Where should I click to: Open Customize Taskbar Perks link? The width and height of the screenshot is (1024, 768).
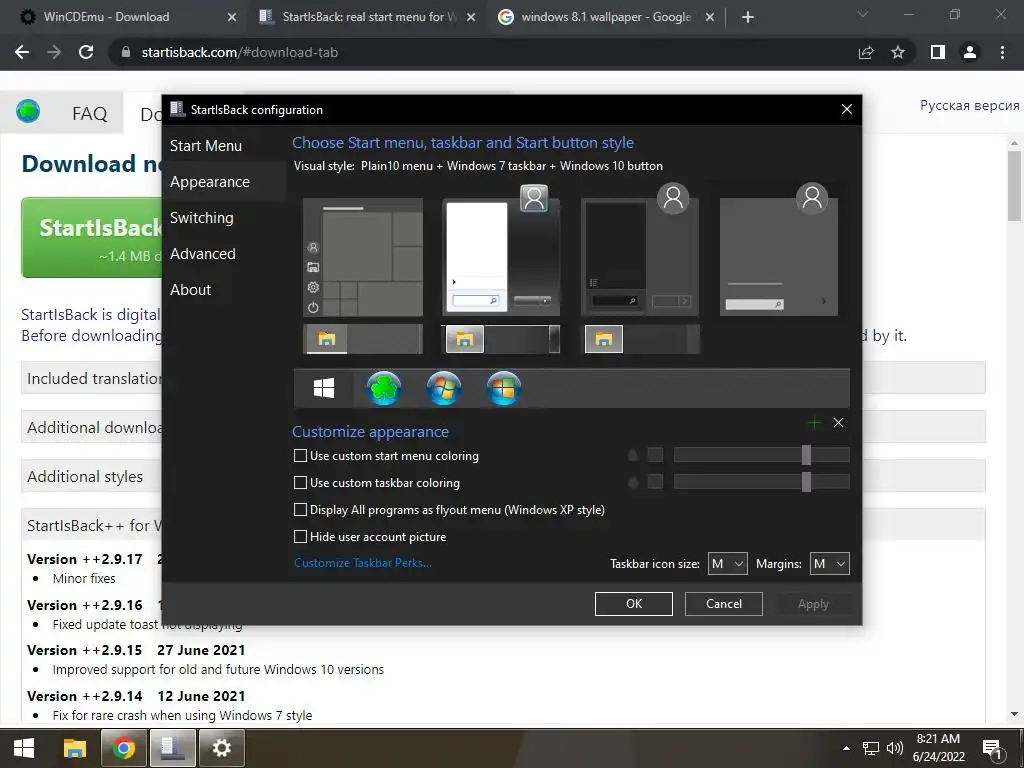click(362, 563)
